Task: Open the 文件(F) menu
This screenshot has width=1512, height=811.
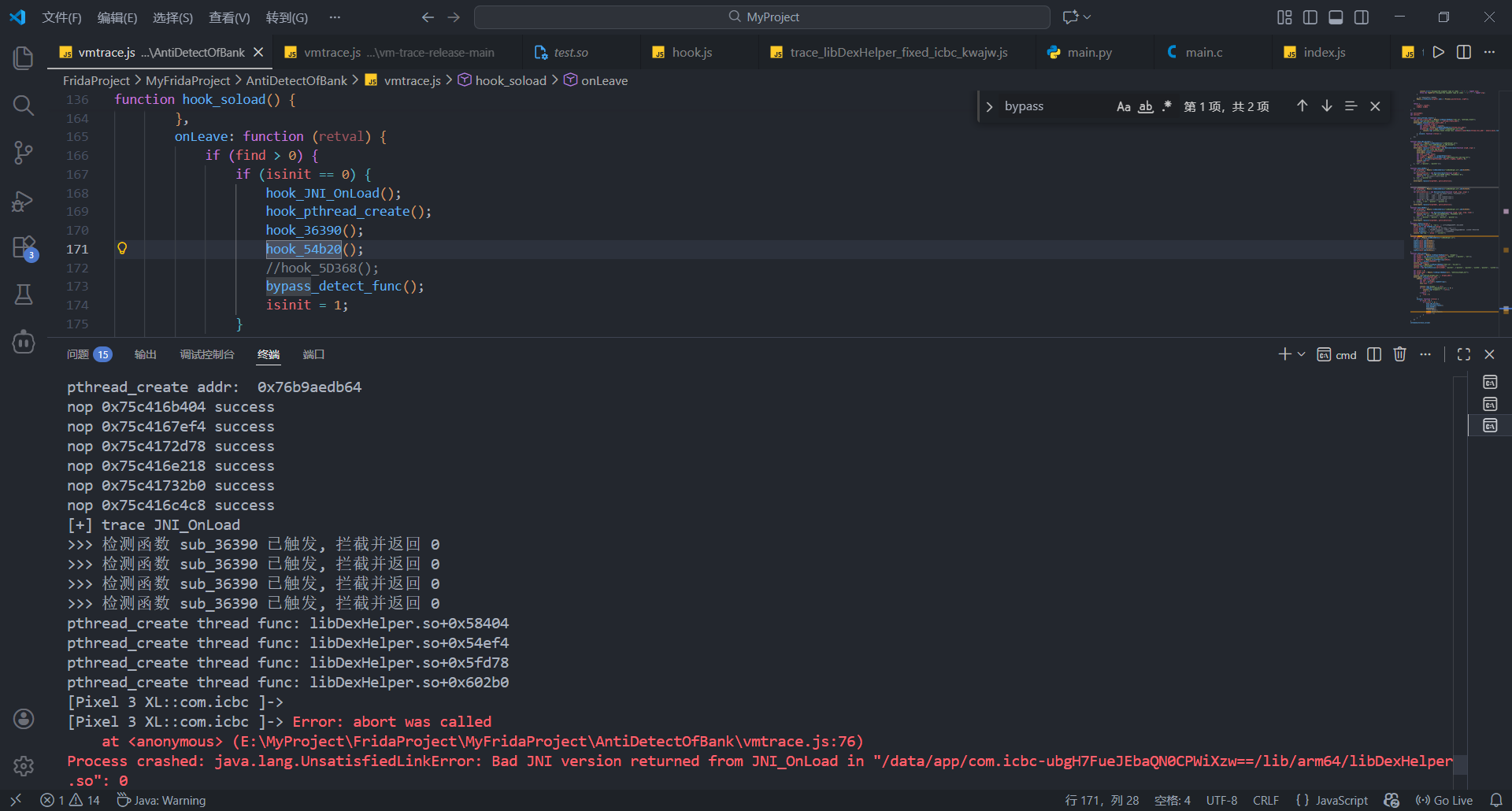Action: pos(61,17)
